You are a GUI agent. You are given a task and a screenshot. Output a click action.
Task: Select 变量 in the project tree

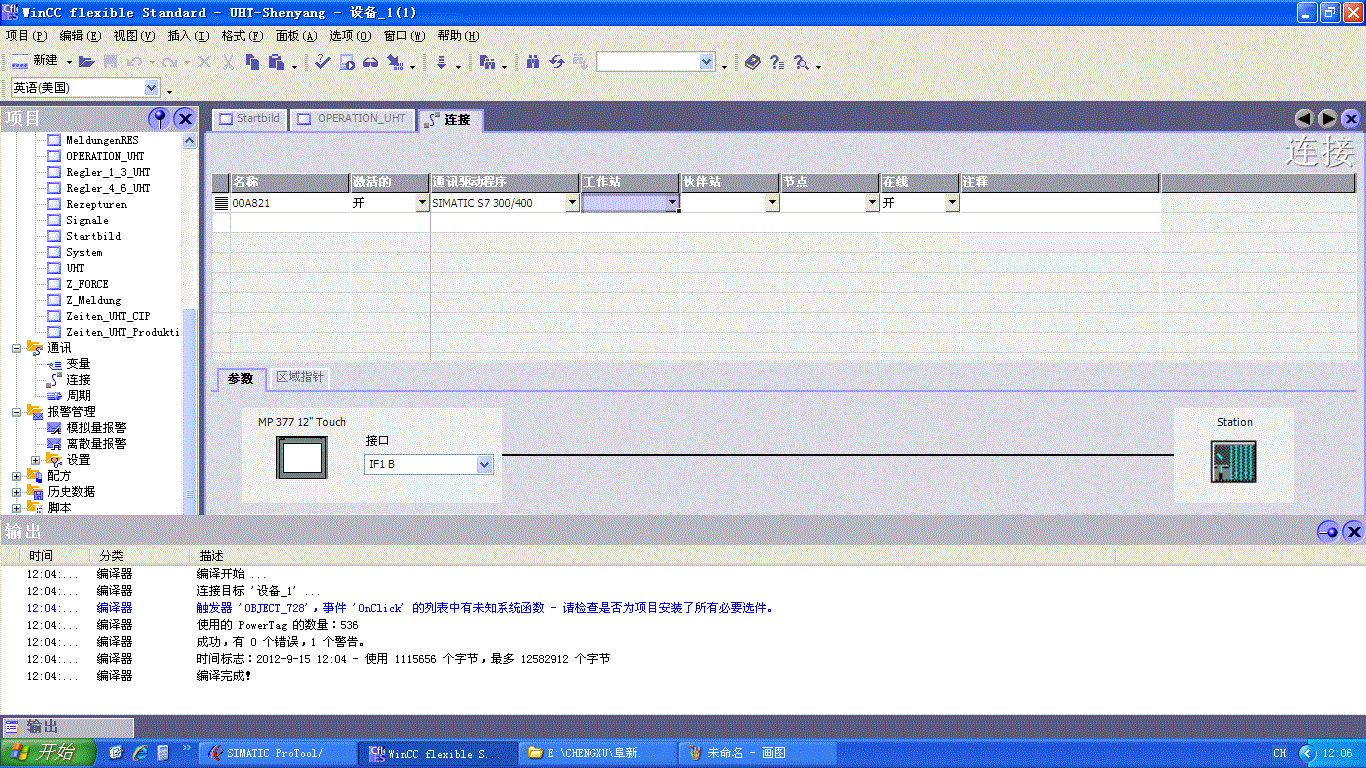point(78,364)
